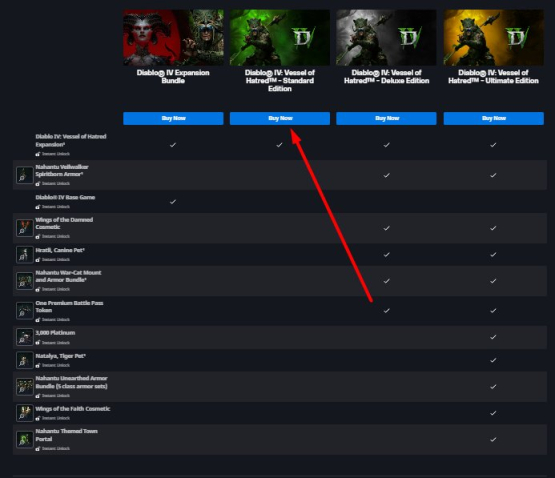Image resolution: width=555 pixels, height=478 pixels.
Task: Click the Nahantu Veilwalker Spiritborn Armor icon
Action: click(24, 175)
